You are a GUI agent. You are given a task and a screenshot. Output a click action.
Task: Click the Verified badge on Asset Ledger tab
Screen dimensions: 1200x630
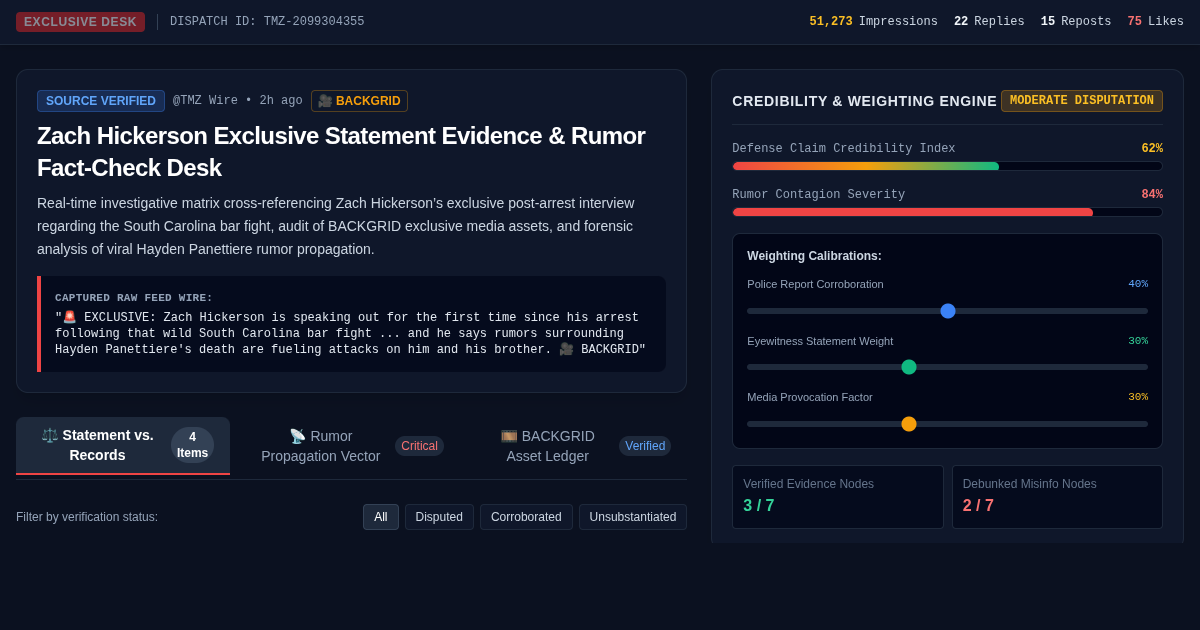[645, 446]
